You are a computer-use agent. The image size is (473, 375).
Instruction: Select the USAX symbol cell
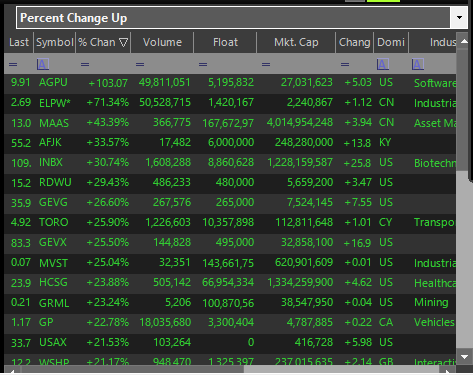point(53,343)
